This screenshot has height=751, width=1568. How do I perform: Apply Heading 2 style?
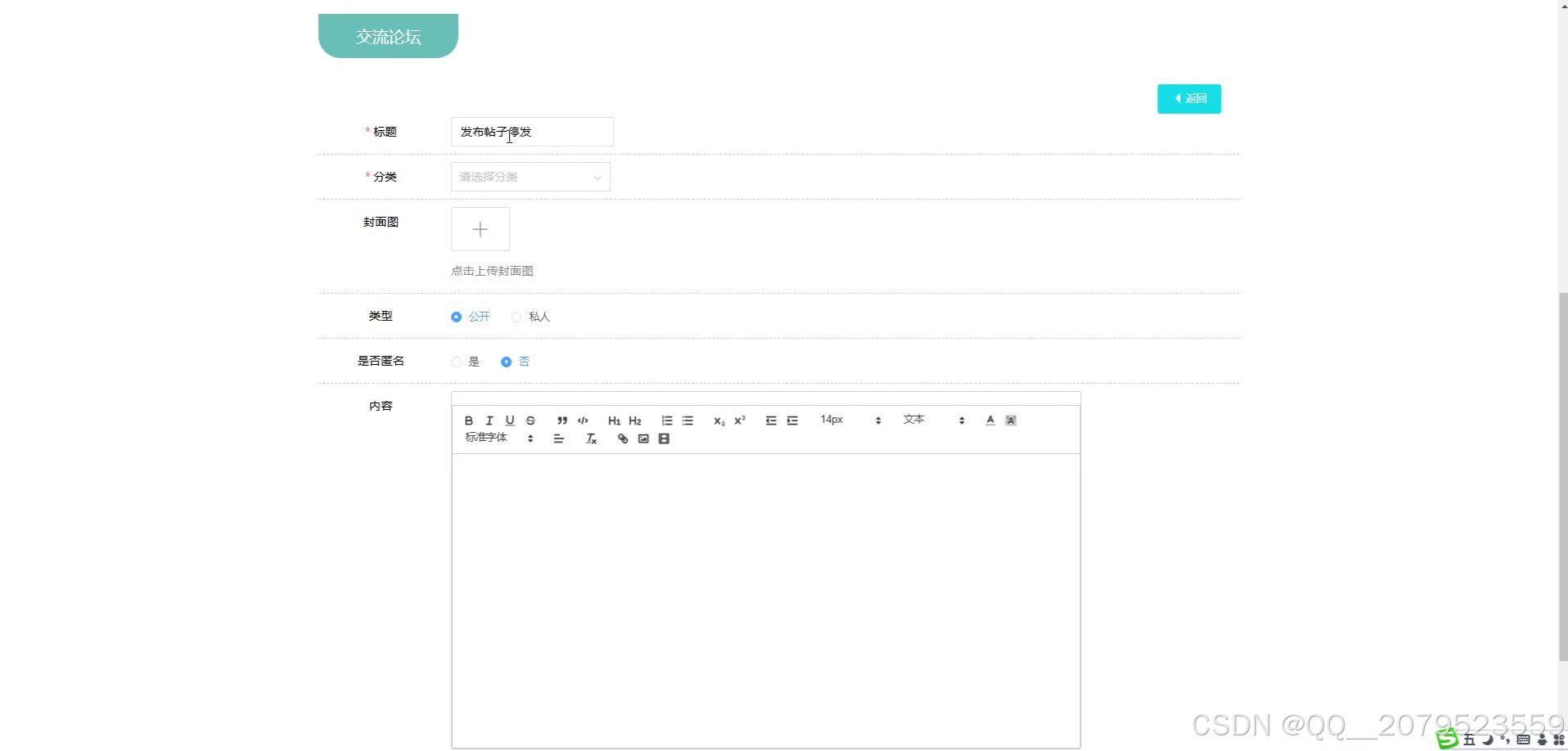click(x=635, y=420)
